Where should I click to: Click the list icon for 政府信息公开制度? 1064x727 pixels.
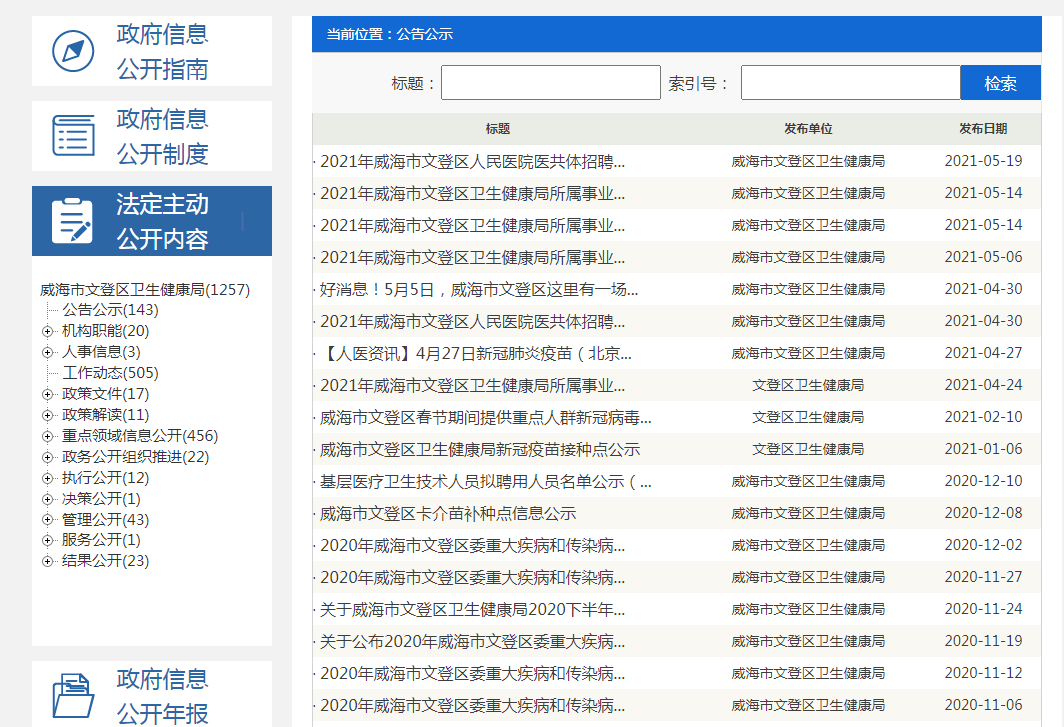click(x=73, y=136)
